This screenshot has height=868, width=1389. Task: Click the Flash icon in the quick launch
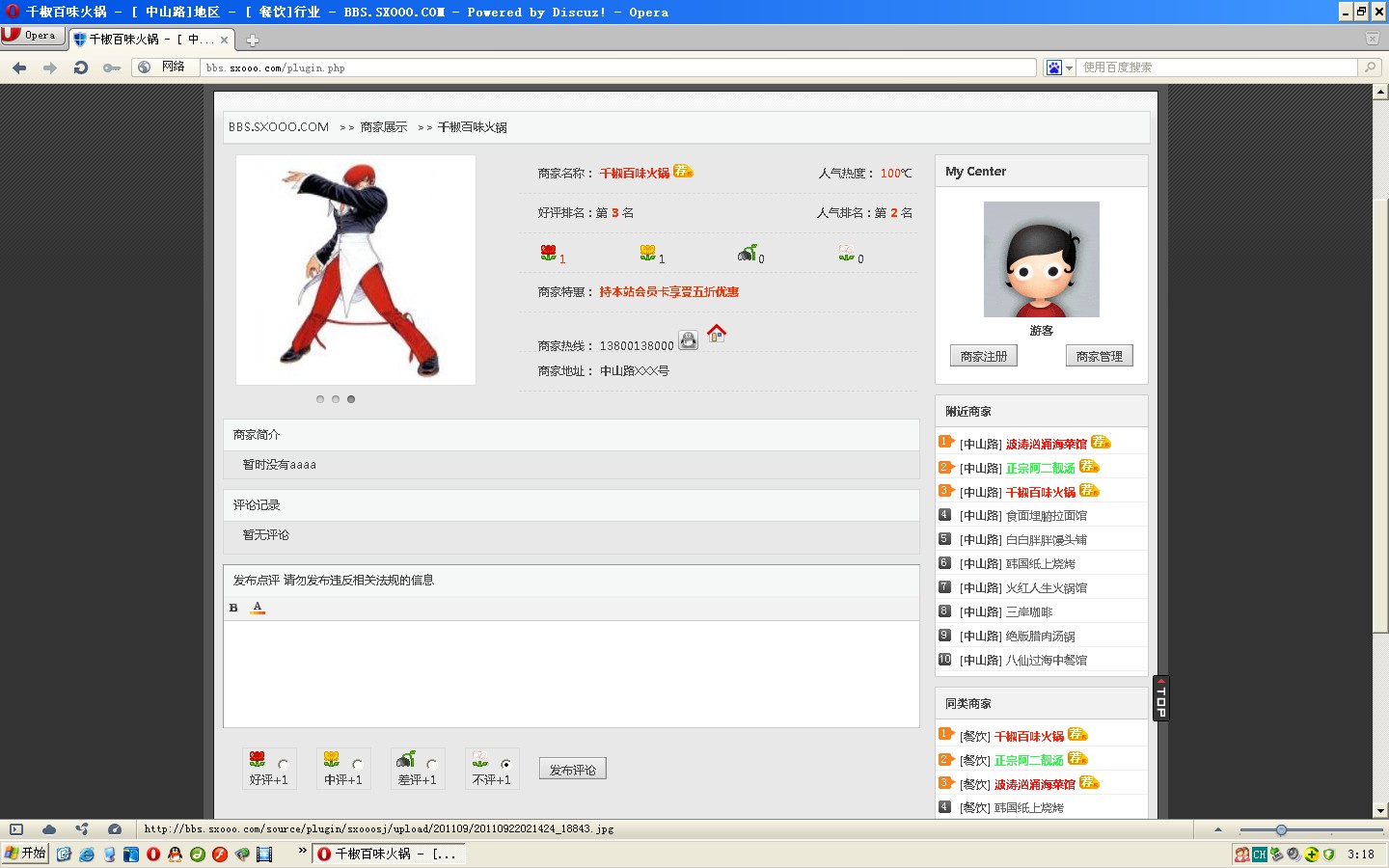pyautogui.click(x=220, y=854)
